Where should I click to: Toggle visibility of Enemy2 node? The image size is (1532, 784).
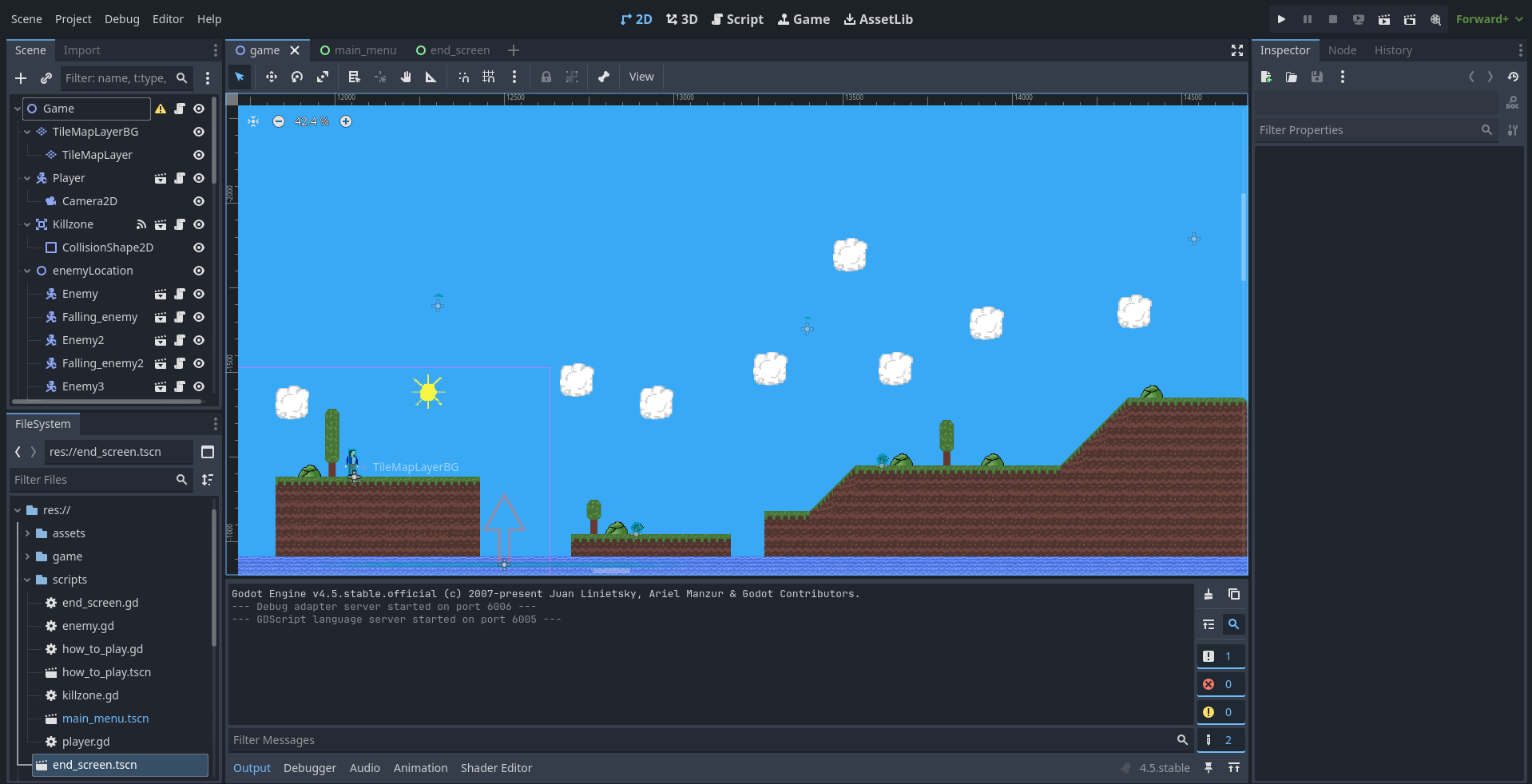click(199, 340)
